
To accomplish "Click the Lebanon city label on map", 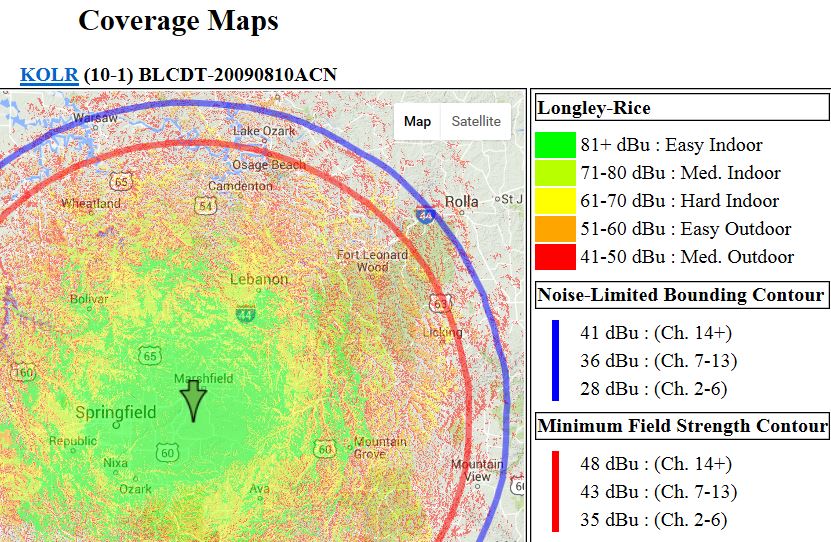I will point(259,280).
